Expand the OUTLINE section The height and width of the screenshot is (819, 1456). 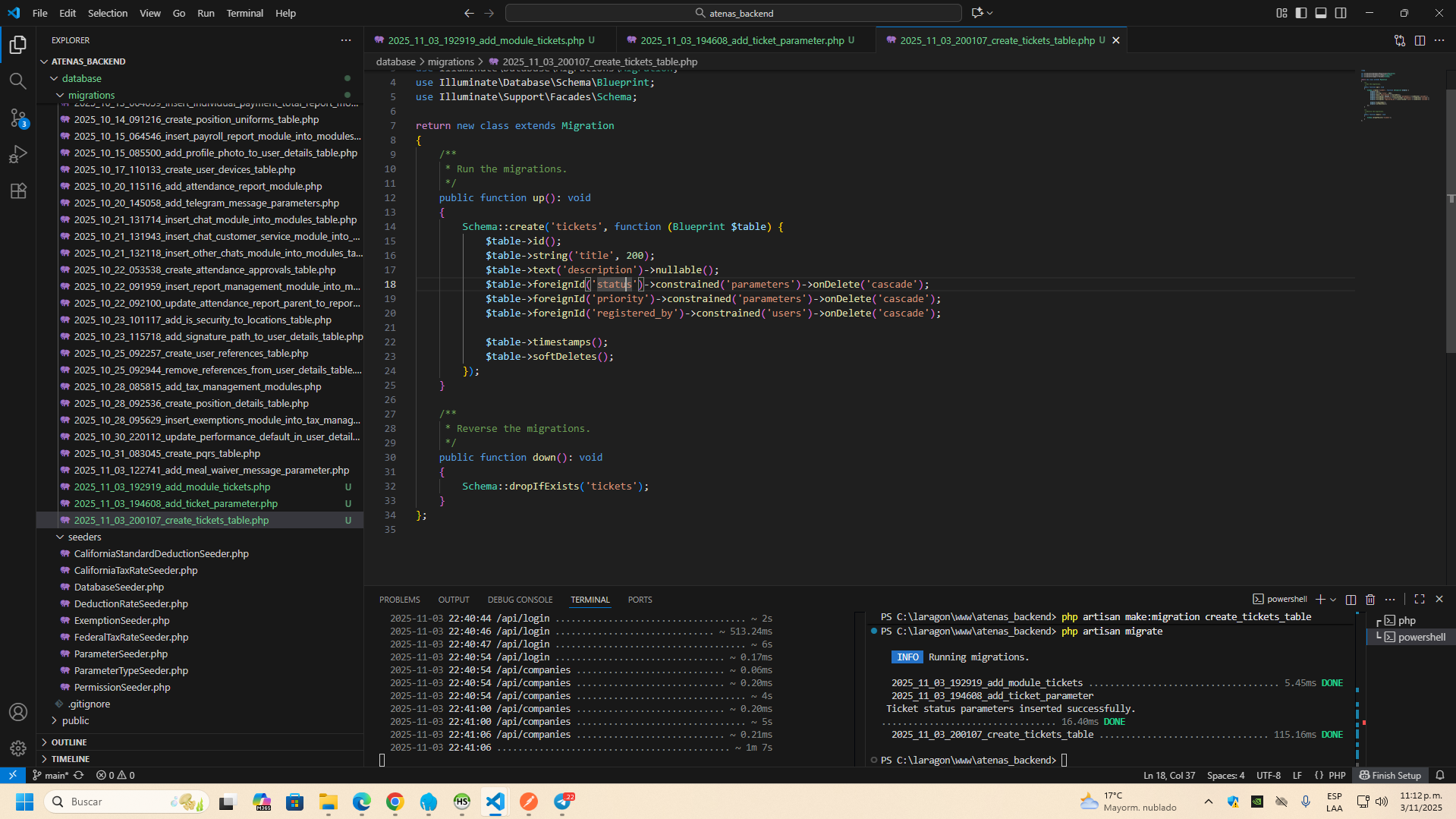(x=69, y=742)
